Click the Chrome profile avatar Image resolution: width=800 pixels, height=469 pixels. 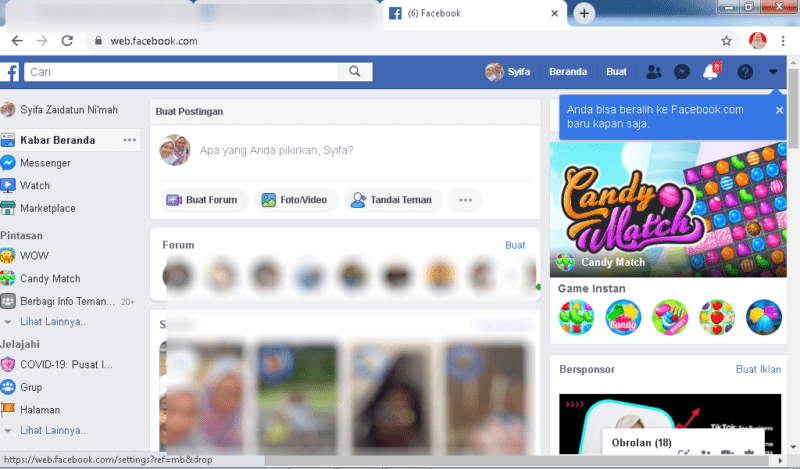757,41
